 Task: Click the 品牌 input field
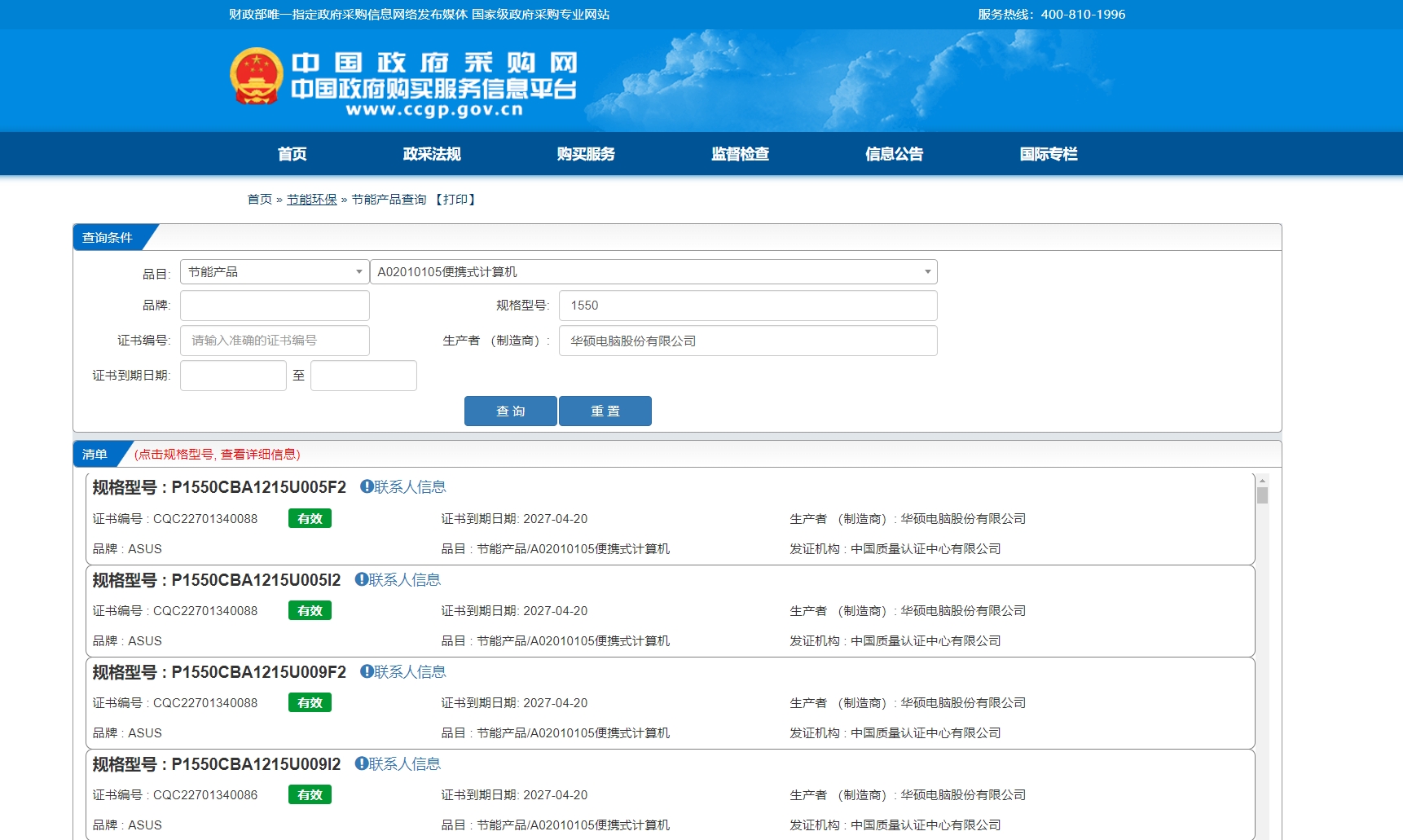point(275,306)
